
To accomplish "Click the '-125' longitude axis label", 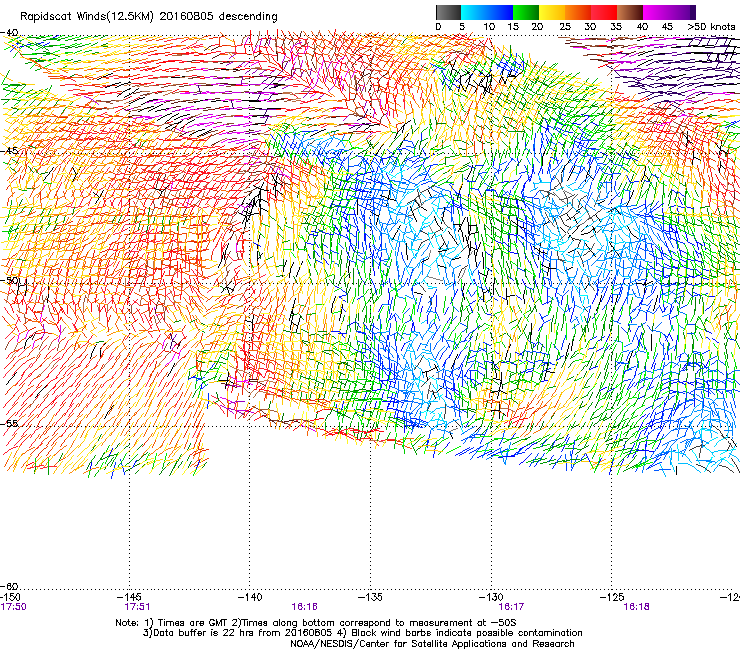I will (612, 598).
